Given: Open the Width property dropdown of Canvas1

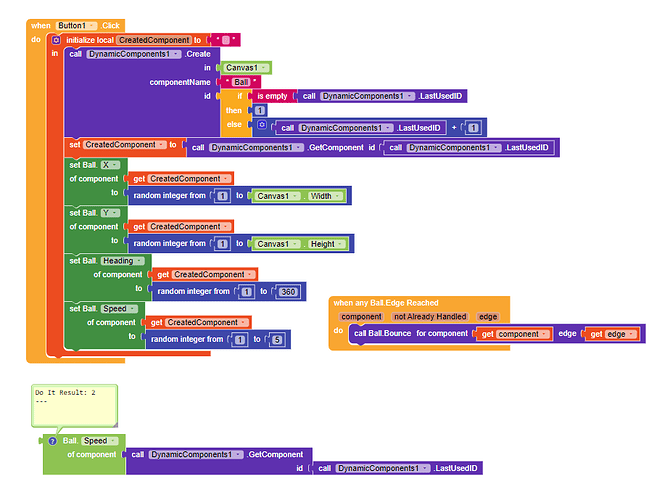Looking at the screenshot, I should (x=326, y=196).
